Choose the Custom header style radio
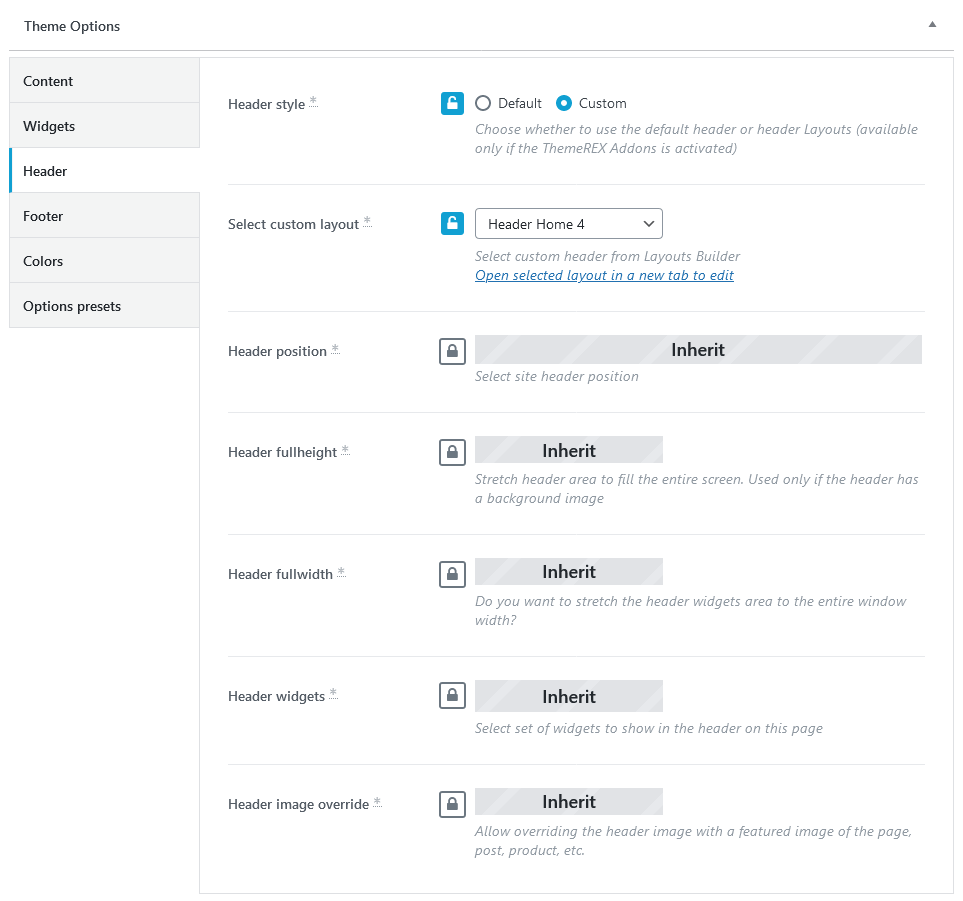This screenshot has width=963, height=901. (564, 103)
